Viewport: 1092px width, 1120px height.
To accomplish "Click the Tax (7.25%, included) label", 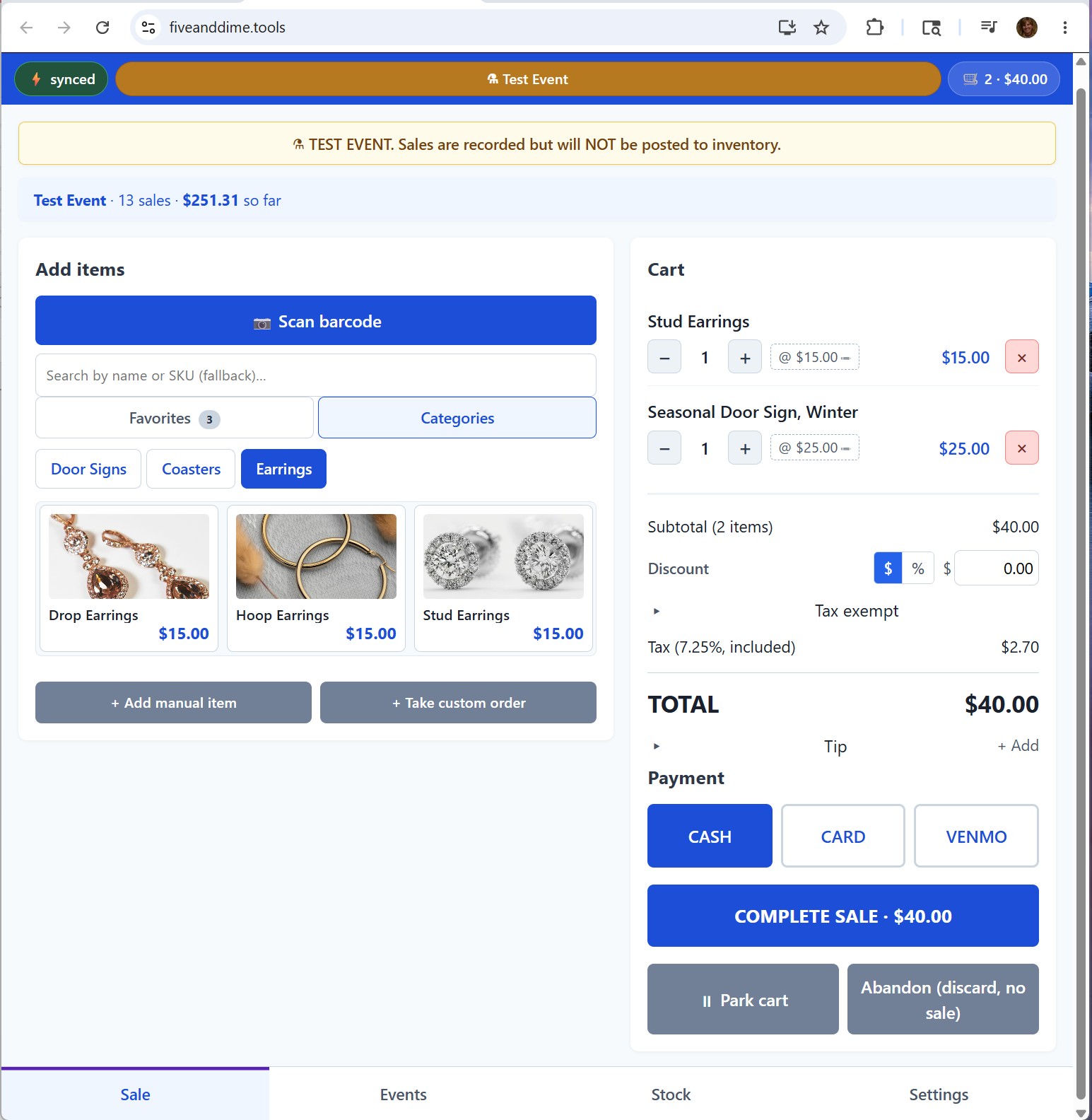I will pyautogui.click(x=722, y=647).
